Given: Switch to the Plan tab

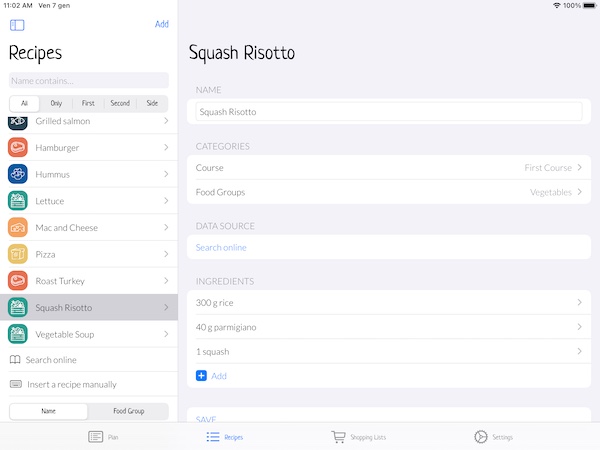Looking at the screenshot, I should [x=103, y=437].
